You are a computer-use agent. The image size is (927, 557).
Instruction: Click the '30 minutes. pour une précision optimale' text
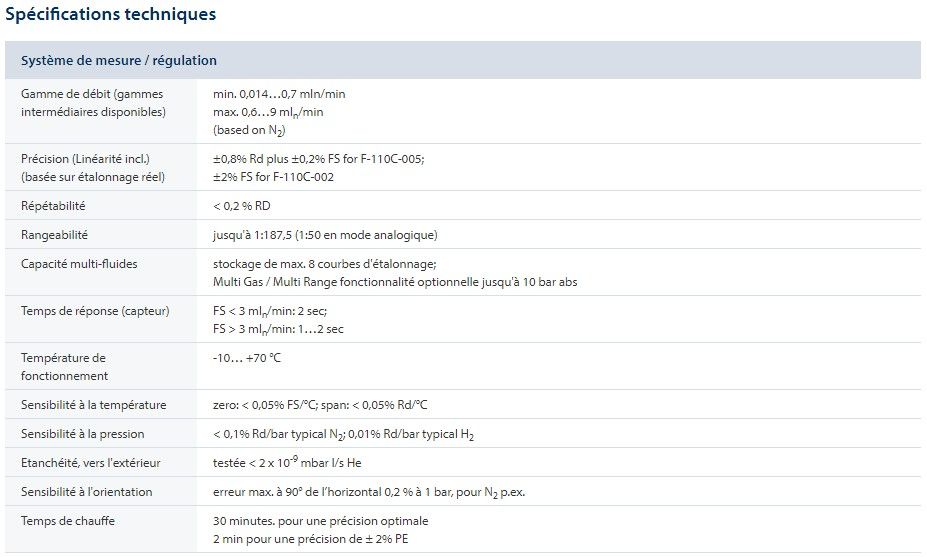pos(320,521)
